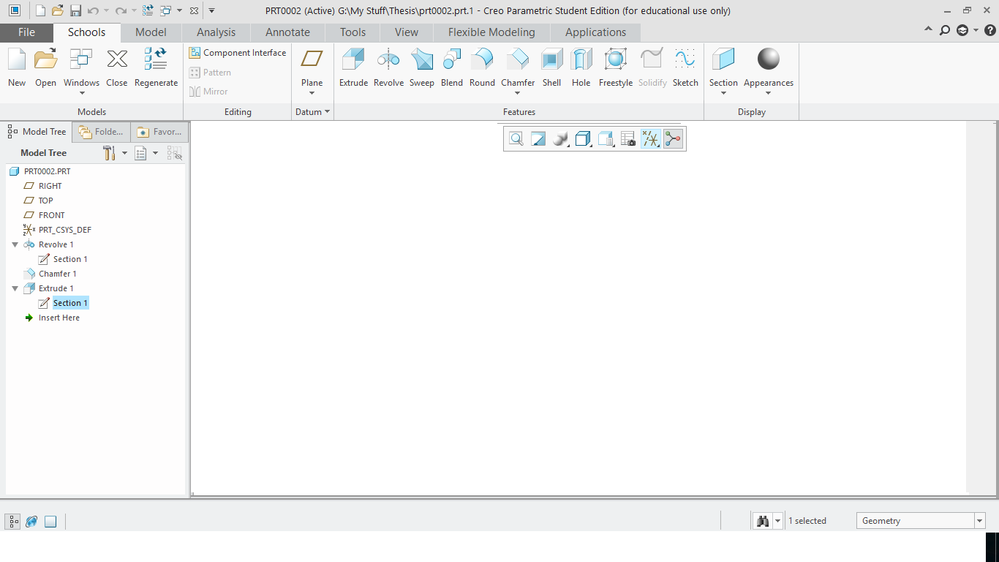Image resolution: width=999 pixels, height=562 pixels.
Task: Toggle spin center display in graphics toolbar
Action: click(673, 139)
